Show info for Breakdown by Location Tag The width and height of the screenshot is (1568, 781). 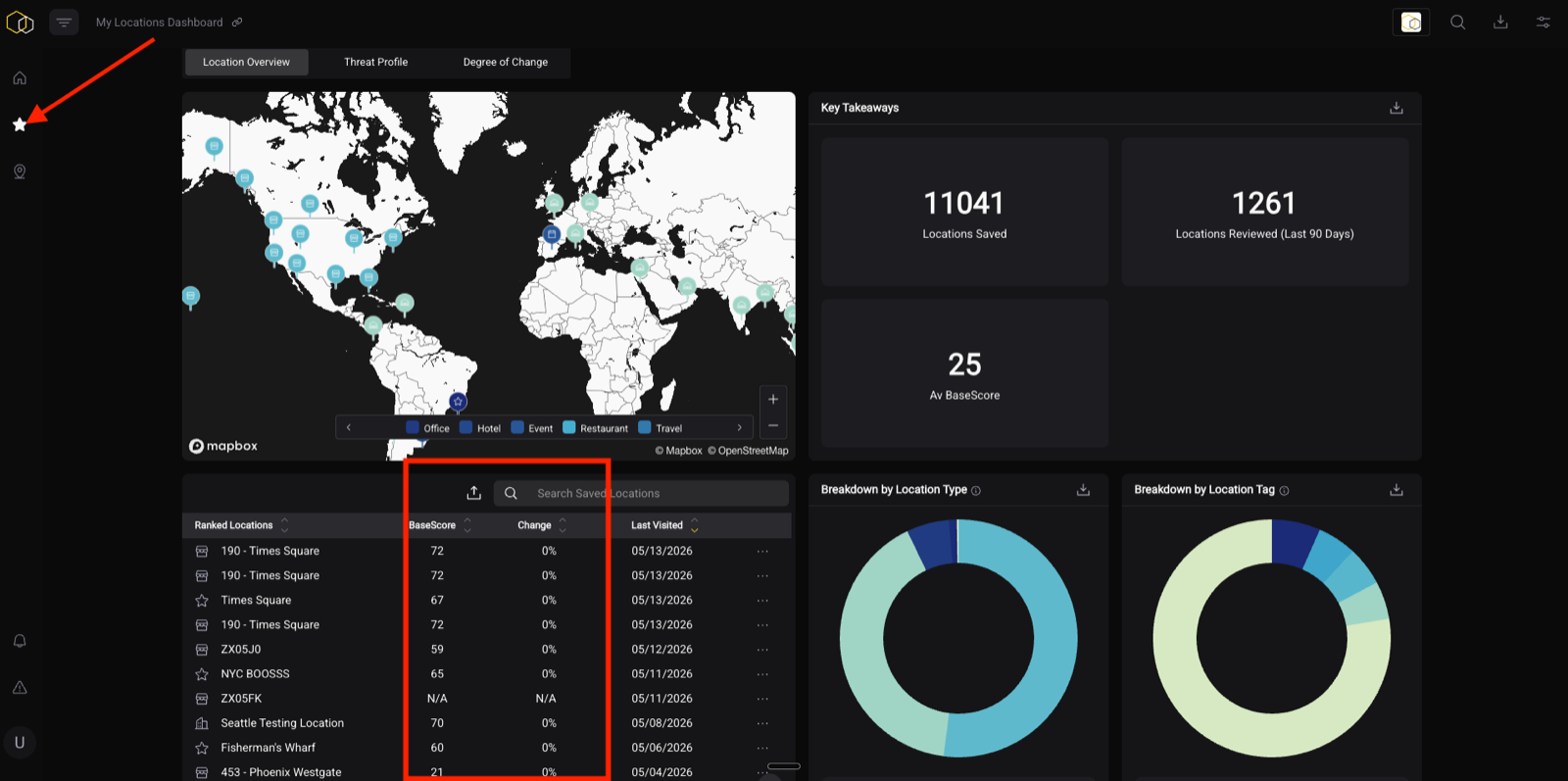click(x=1285, y=491)
